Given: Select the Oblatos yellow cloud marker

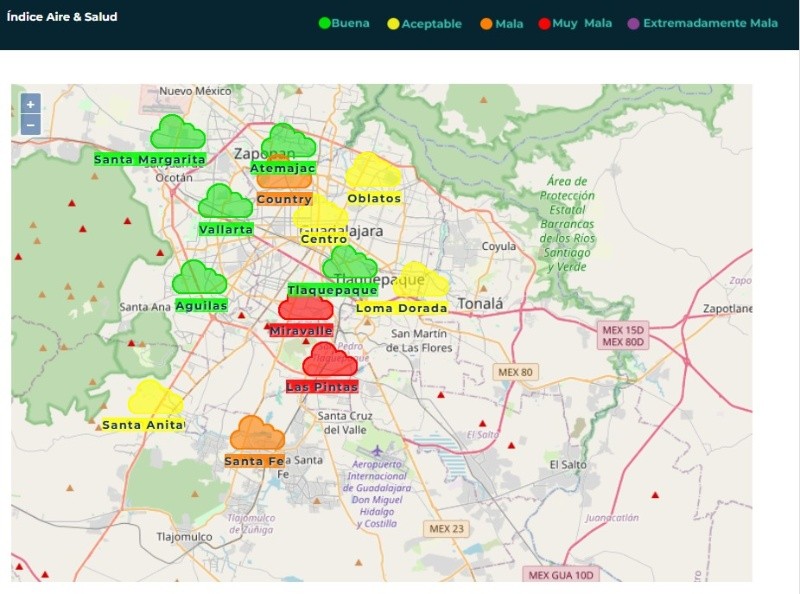Looking at the screenshot, I should click(373, 171).
